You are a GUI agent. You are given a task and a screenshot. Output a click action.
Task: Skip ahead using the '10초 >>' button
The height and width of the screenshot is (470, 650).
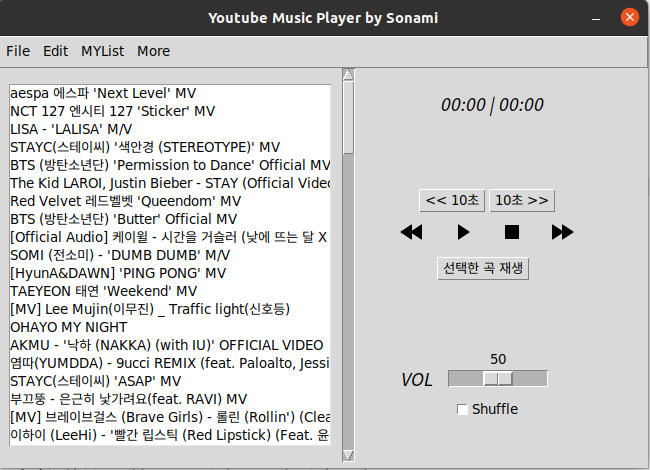522,201
